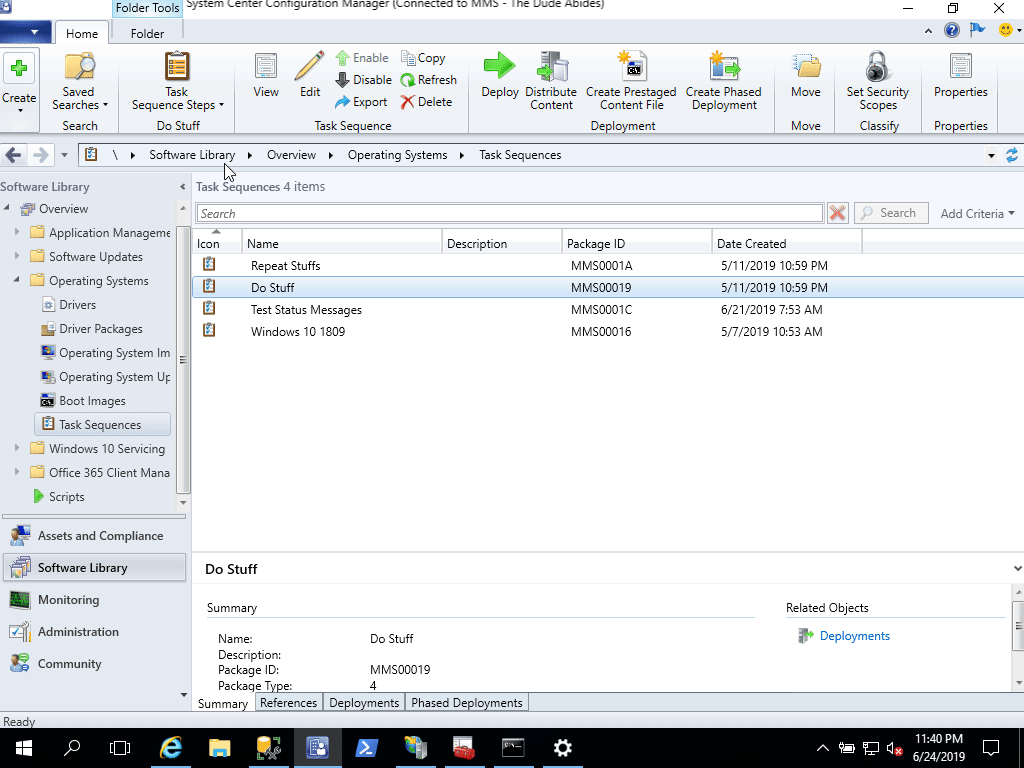Click in the Search text box
The image size is (1024, 768).
(x=509, y=214)
